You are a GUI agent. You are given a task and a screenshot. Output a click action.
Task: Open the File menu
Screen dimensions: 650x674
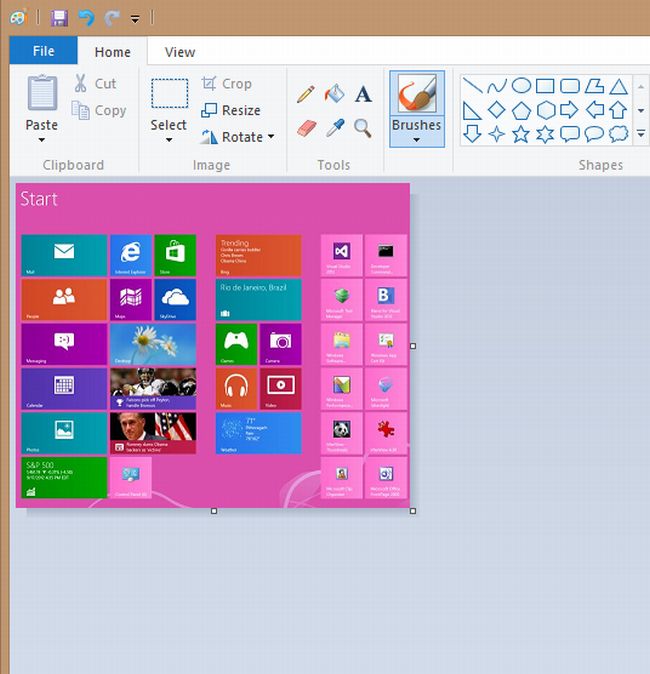click(43, 51)
